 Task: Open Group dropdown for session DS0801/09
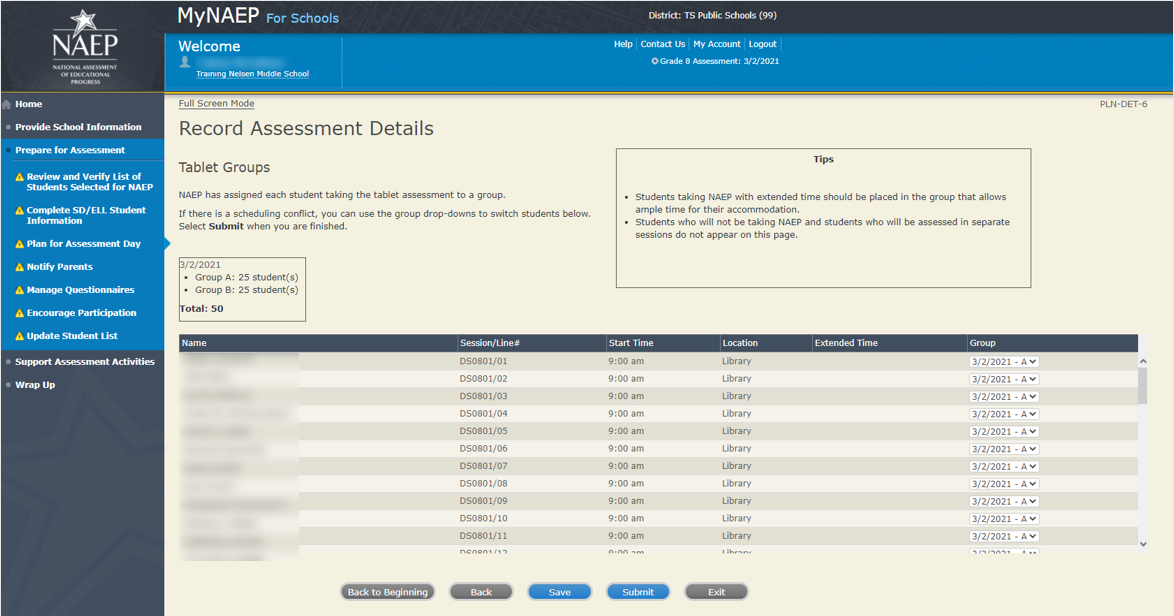[1003, 502]
